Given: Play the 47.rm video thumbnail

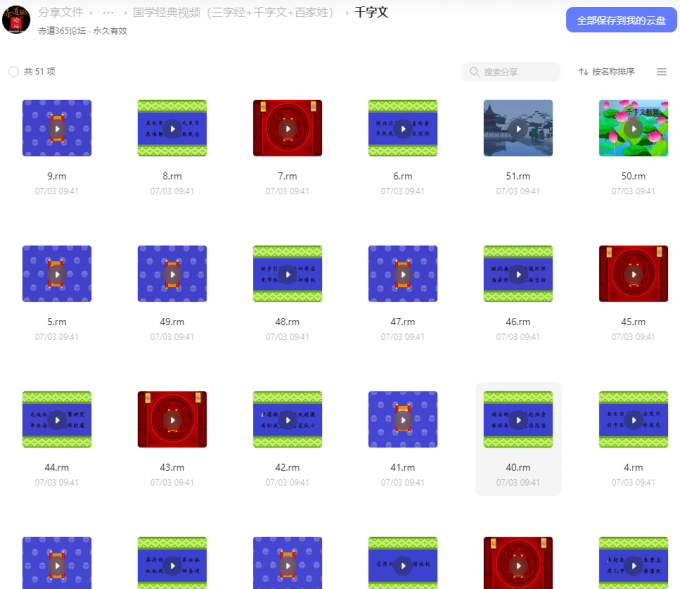Looking at the screenshot, I should pyautogui.click(x=403, y=274).
